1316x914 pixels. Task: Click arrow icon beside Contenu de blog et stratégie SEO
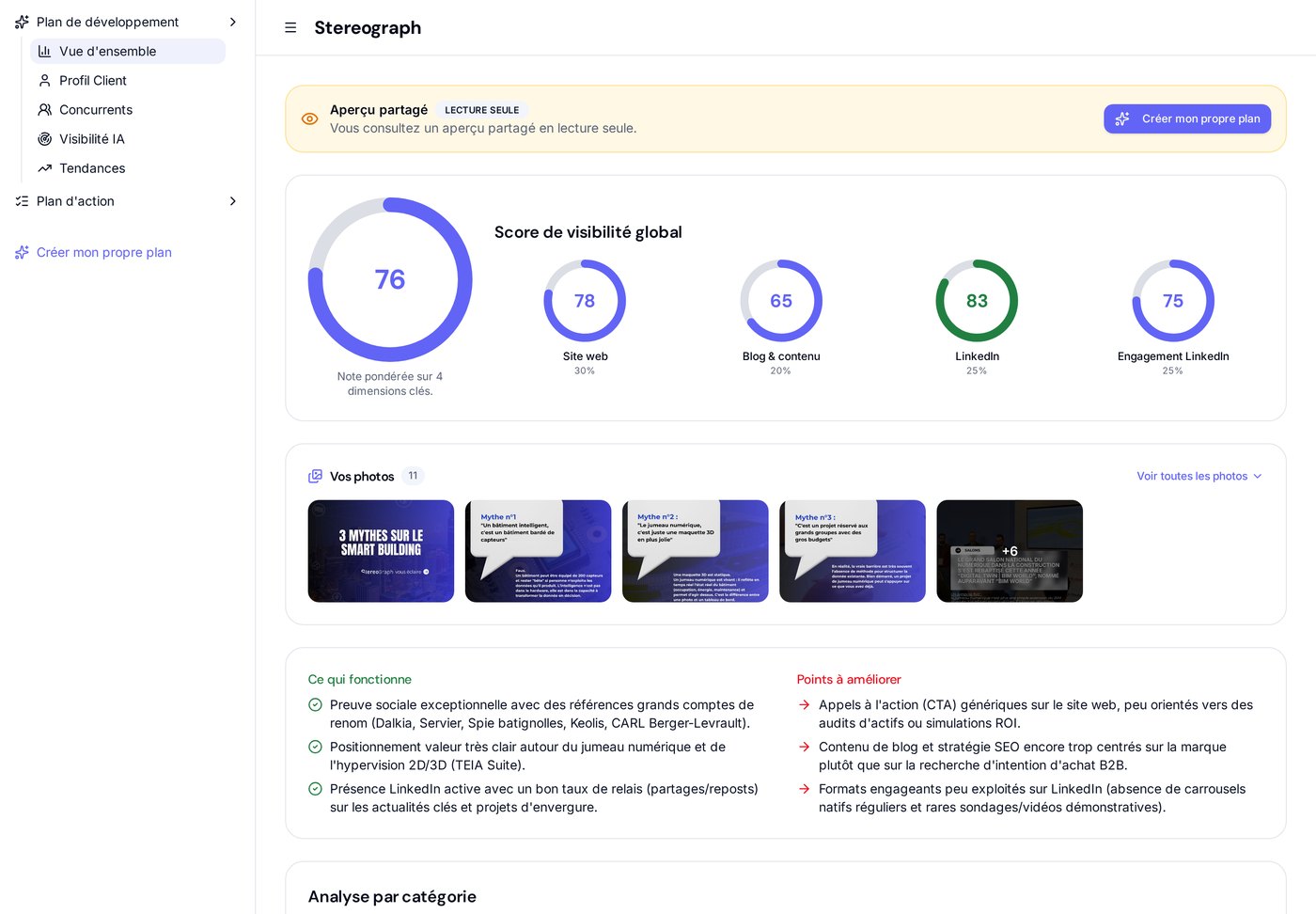804,747
